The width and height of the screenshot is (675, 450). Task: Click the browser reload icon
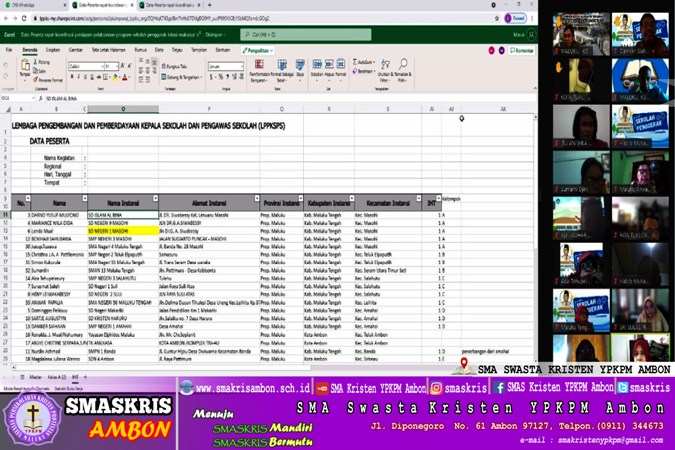(x=24, y=19)
